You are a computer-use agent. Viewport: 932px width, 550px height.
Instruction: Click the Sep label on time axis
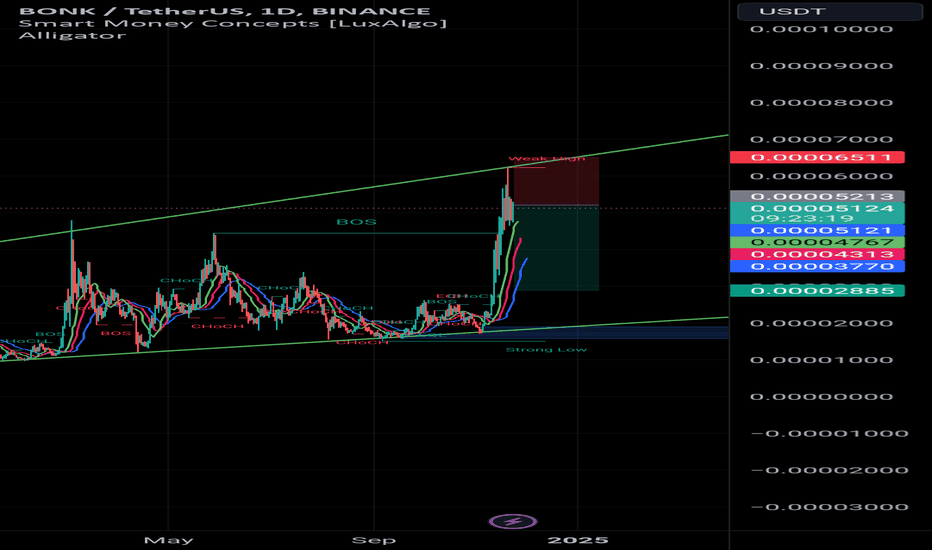click(x=374, y=540)
